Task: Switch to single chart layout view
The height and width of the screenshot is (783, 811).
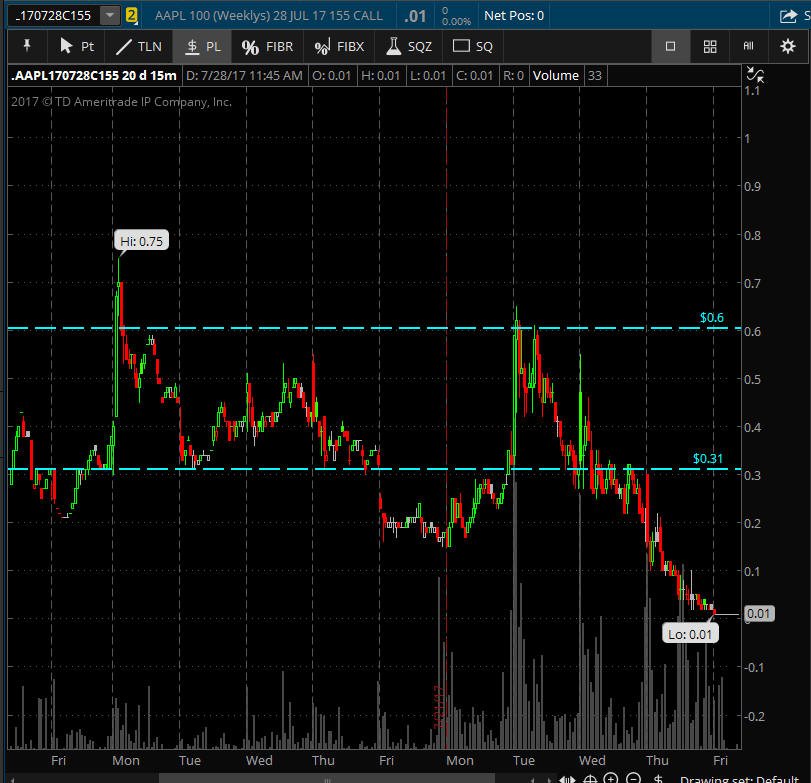Action: coord(670,47)
